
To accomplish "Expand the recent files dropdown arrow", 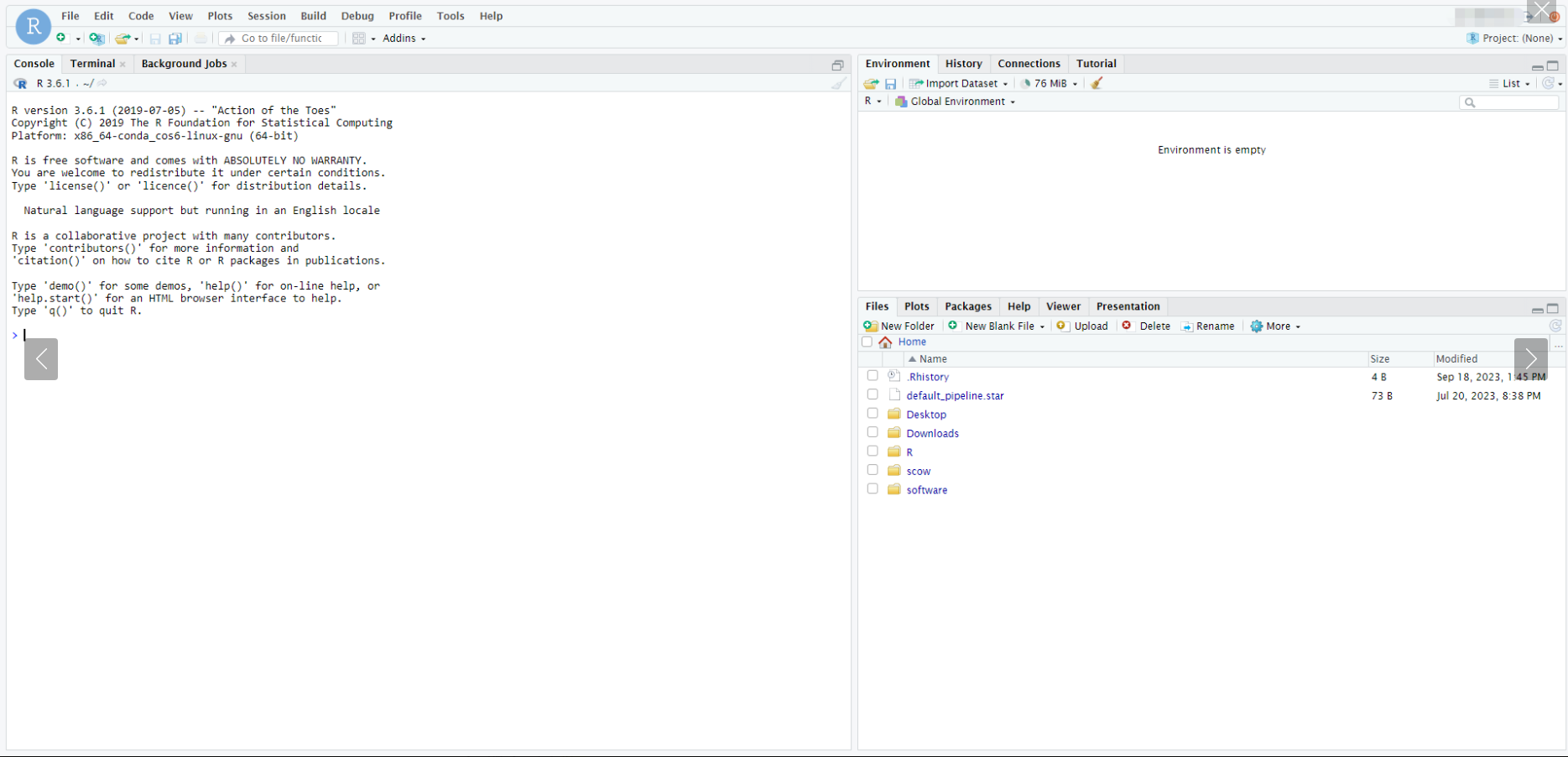I will tap(137, 39).
